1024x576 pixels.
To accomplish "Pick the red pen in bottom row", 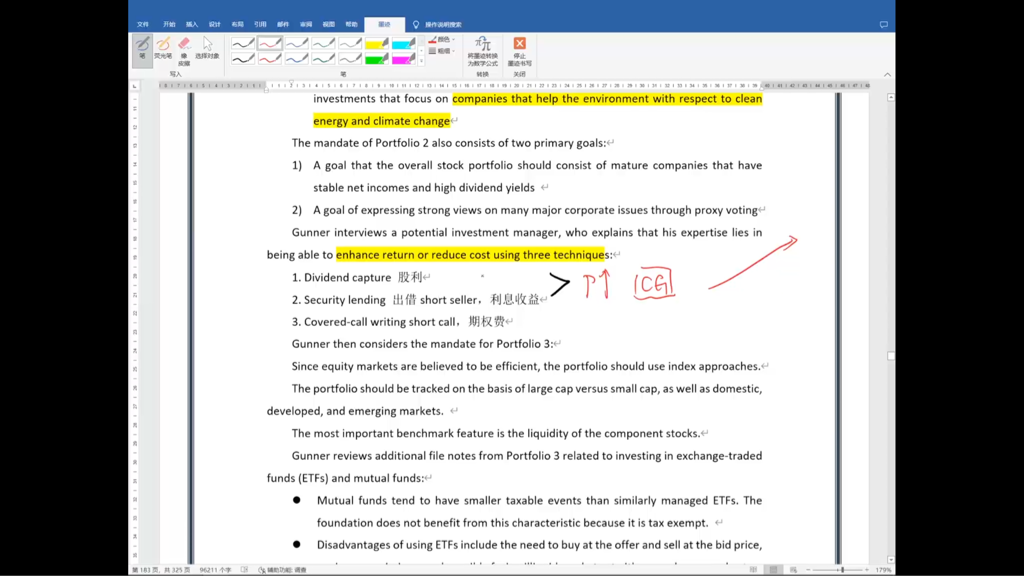I will pyautogui.click(x=270, y=59).
